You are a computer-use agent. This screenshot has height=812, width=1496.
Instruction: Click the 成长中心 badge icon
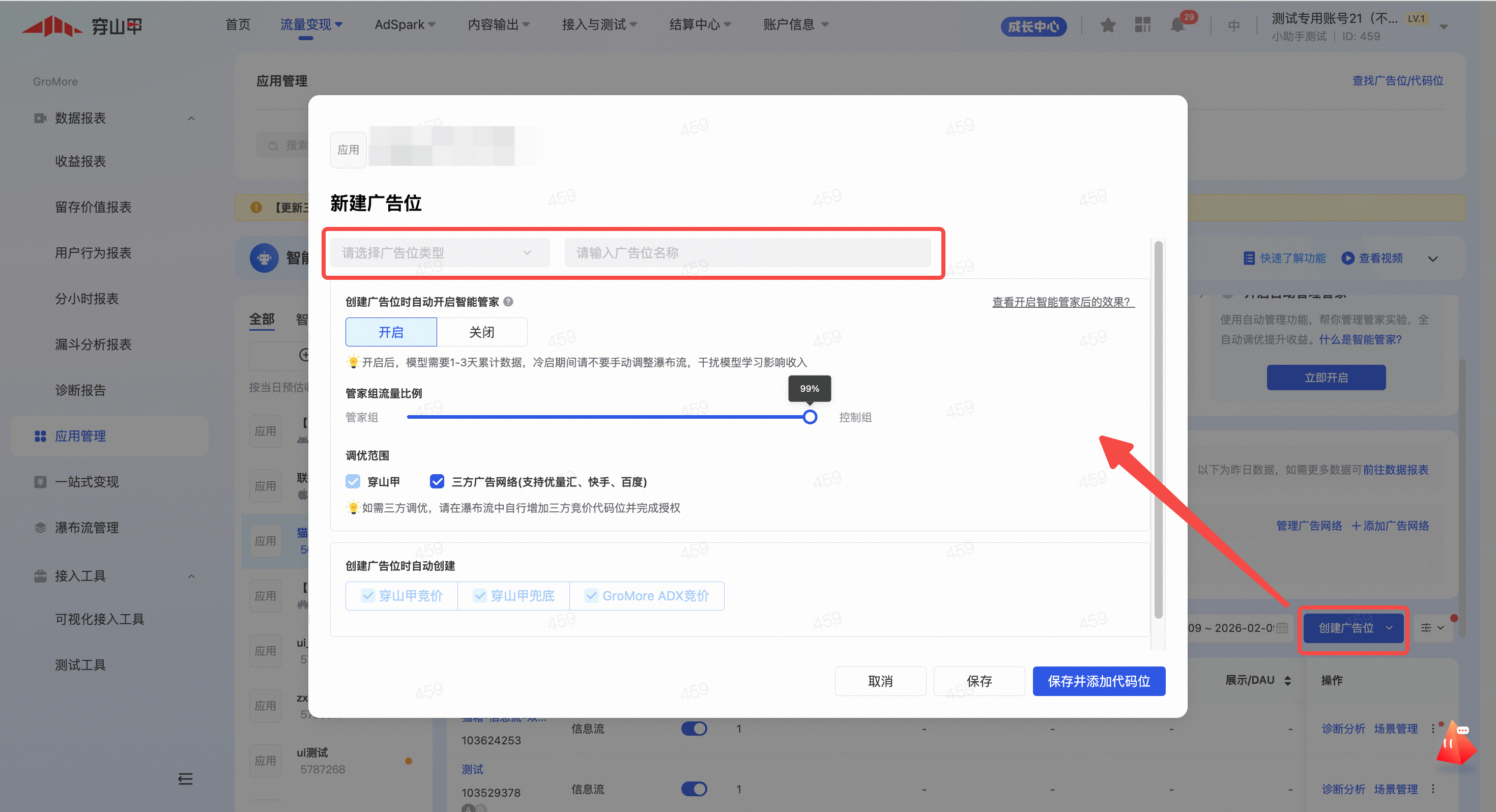[x=1033, y=27]
